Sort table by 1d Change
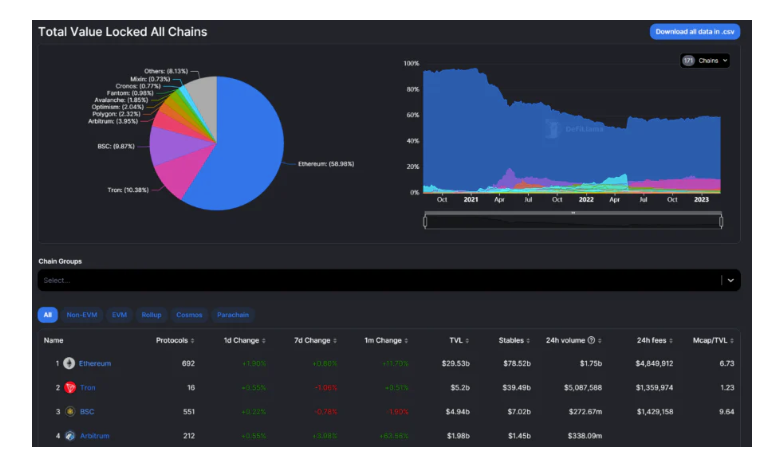The width and height of the screenshot is (779, 468). (244, 340)
